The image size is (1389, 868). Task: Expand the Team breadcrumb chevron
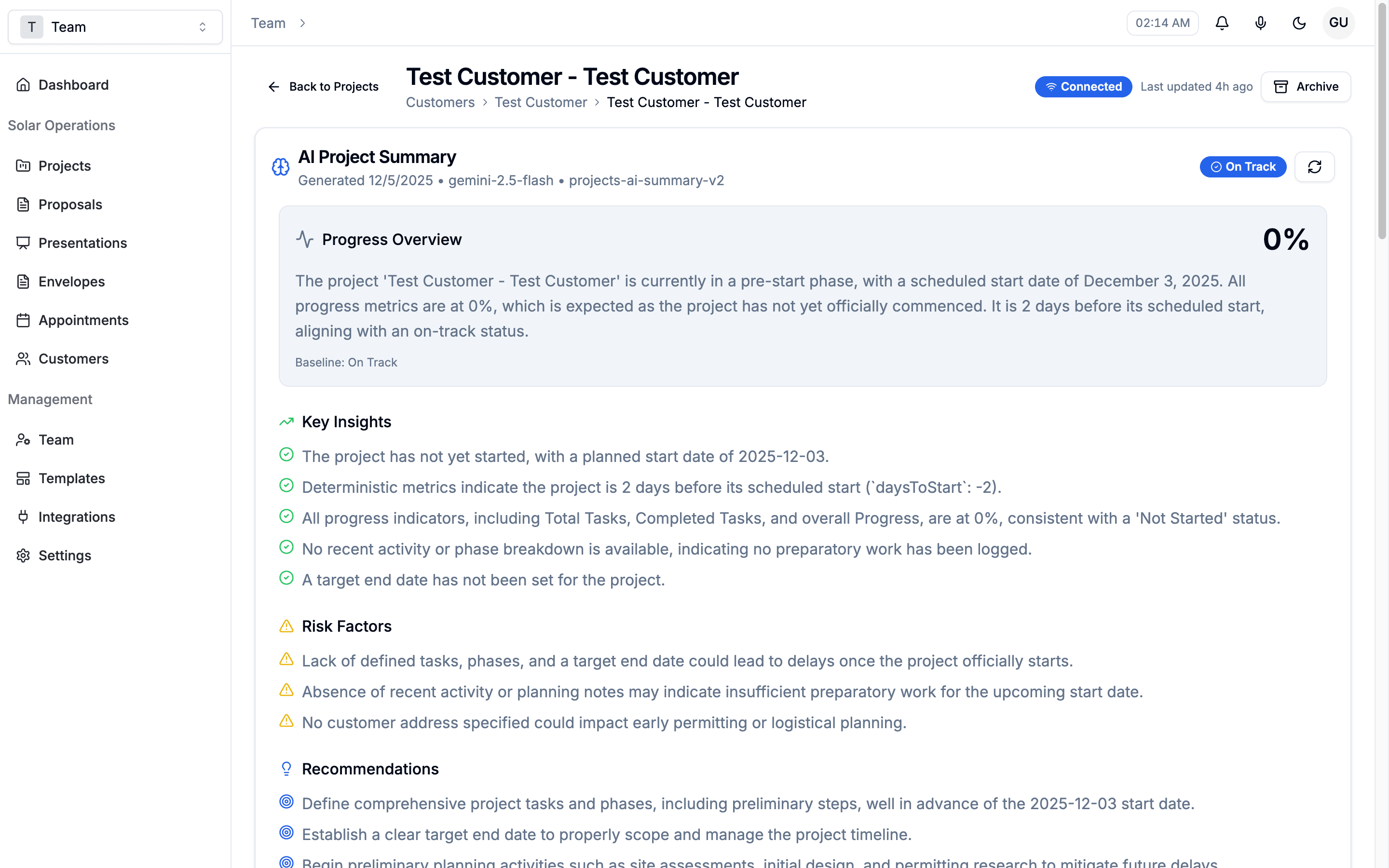302,23
